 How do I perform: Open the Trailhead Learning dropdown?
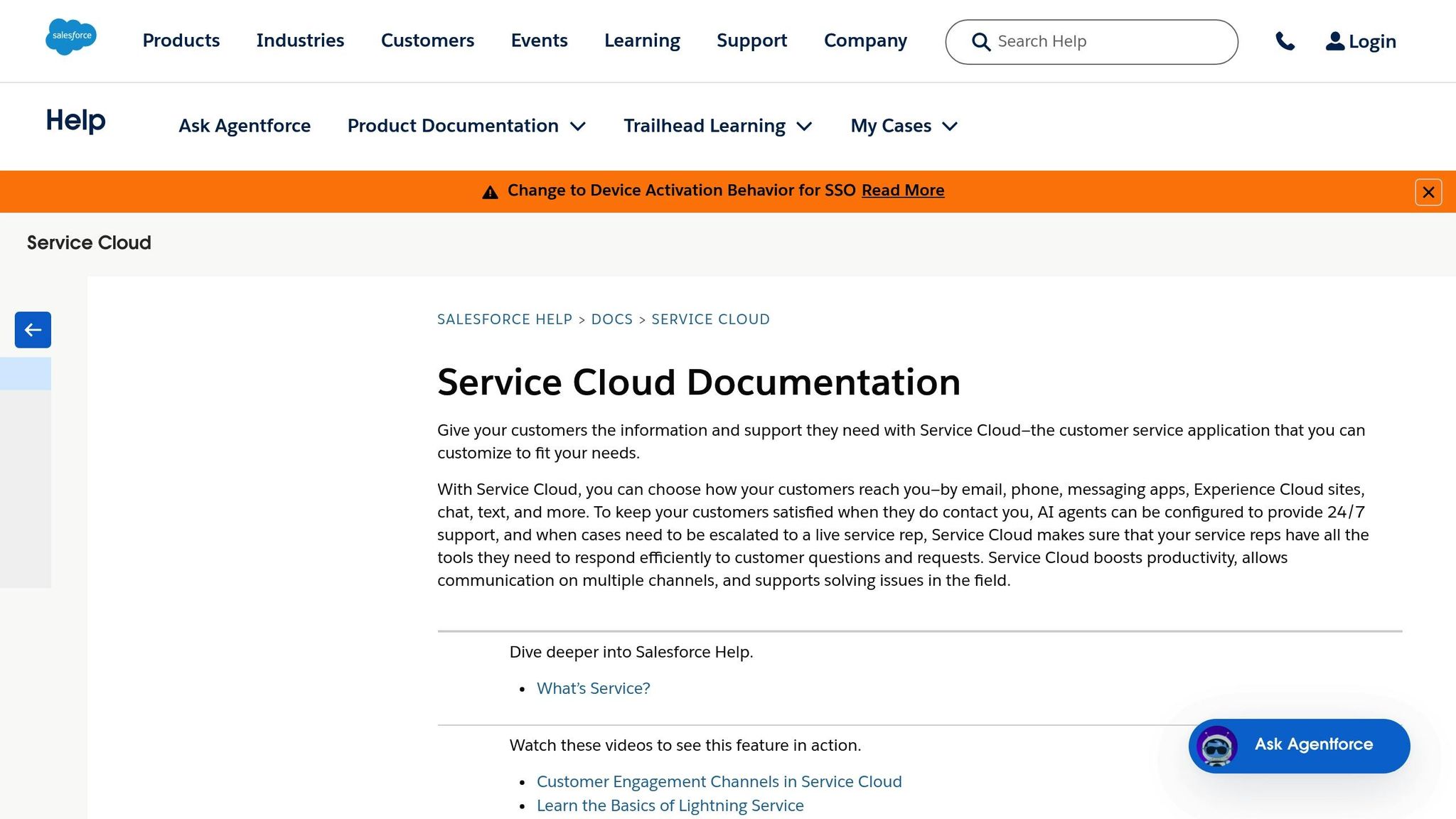717,126
